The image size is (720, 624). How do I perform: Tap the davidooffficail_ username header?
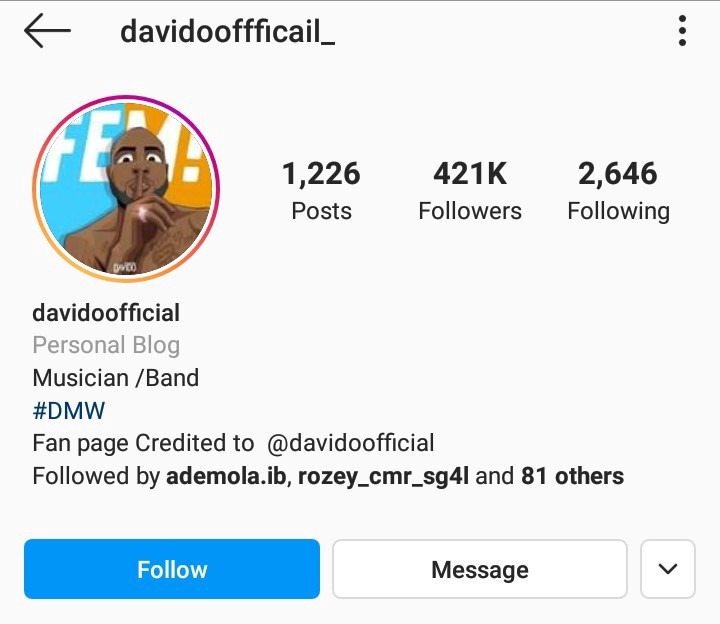click(227, 31)
